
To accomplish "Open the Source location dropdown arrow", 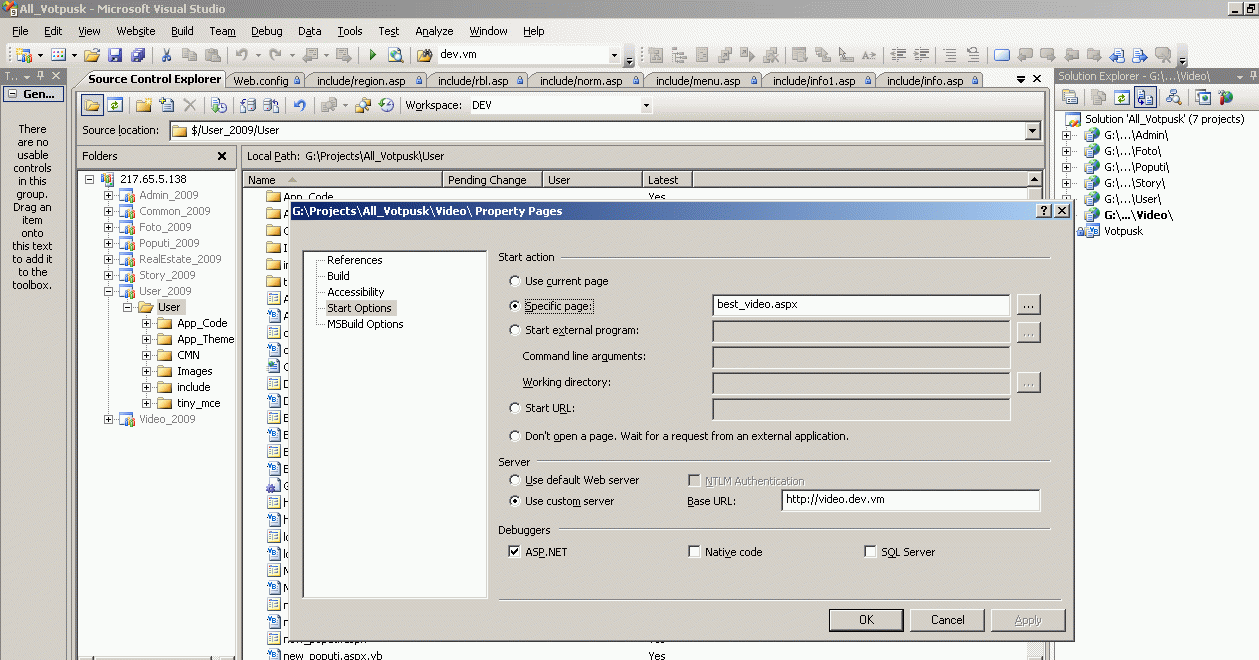I will pos(1033,131).
